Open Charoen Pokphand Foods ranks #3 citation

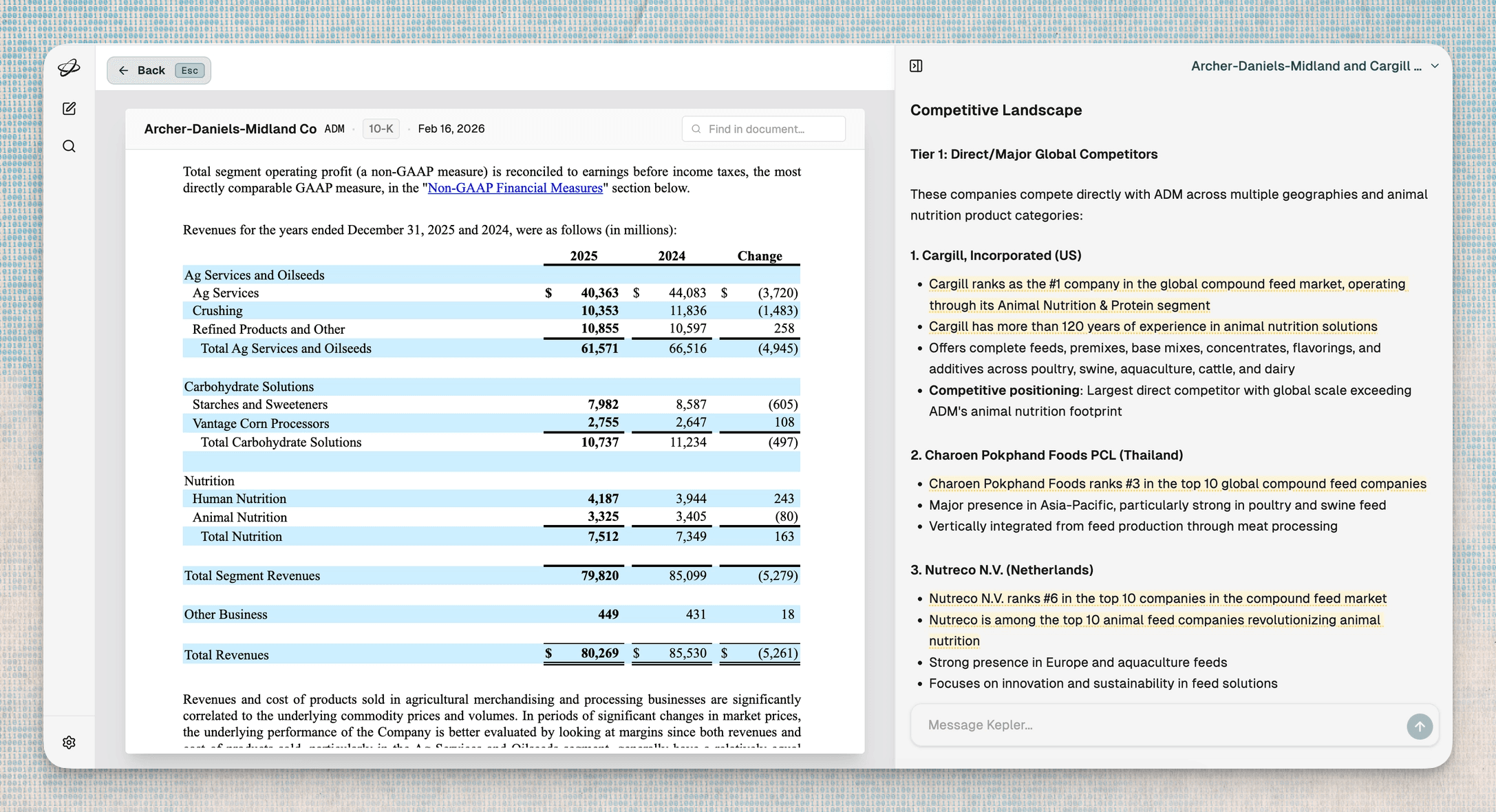coord(1177,484)
